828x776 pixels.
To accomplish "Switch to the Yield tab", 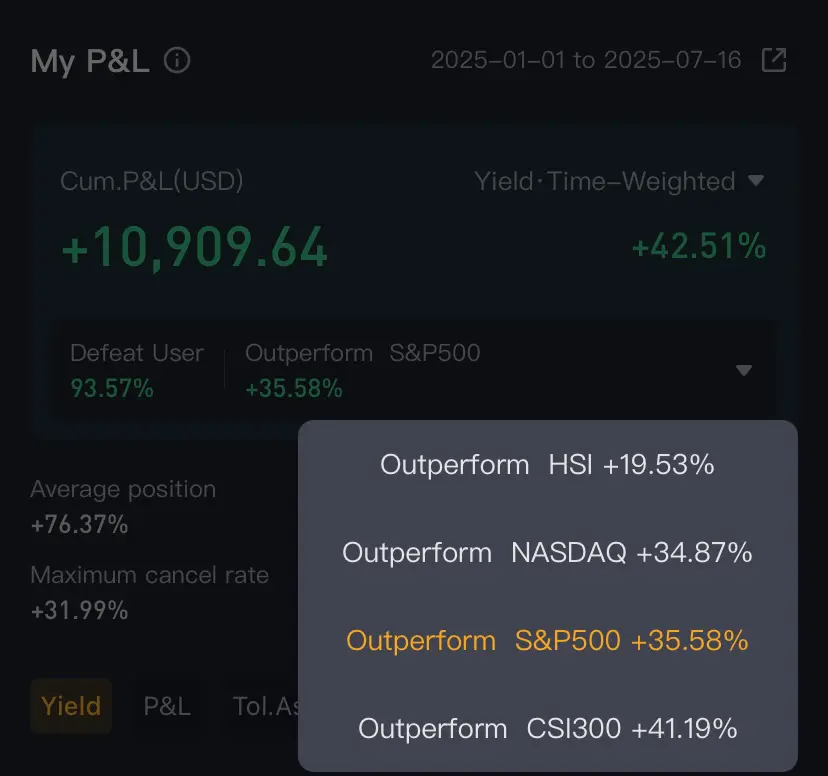I will coord(71,706).
